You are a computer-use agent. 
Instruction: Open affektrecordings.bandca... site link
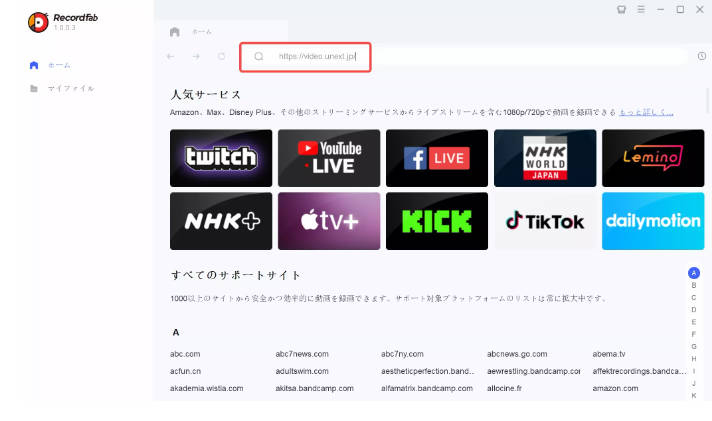(639, 371)
